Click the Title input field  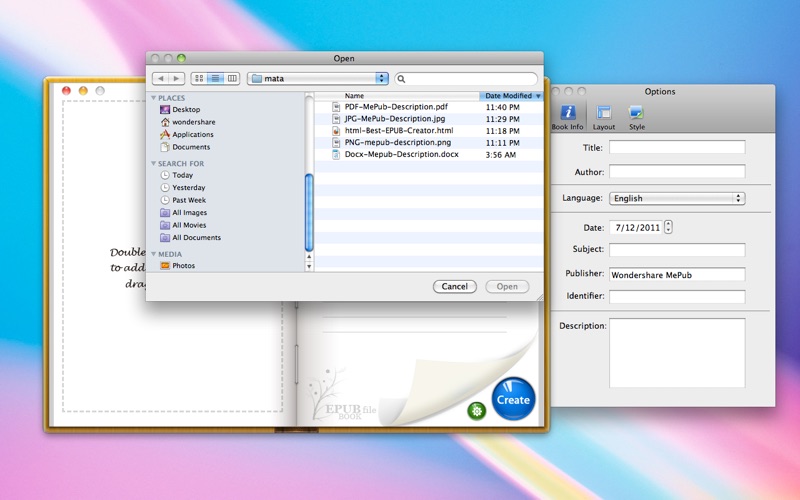point(677,147)
